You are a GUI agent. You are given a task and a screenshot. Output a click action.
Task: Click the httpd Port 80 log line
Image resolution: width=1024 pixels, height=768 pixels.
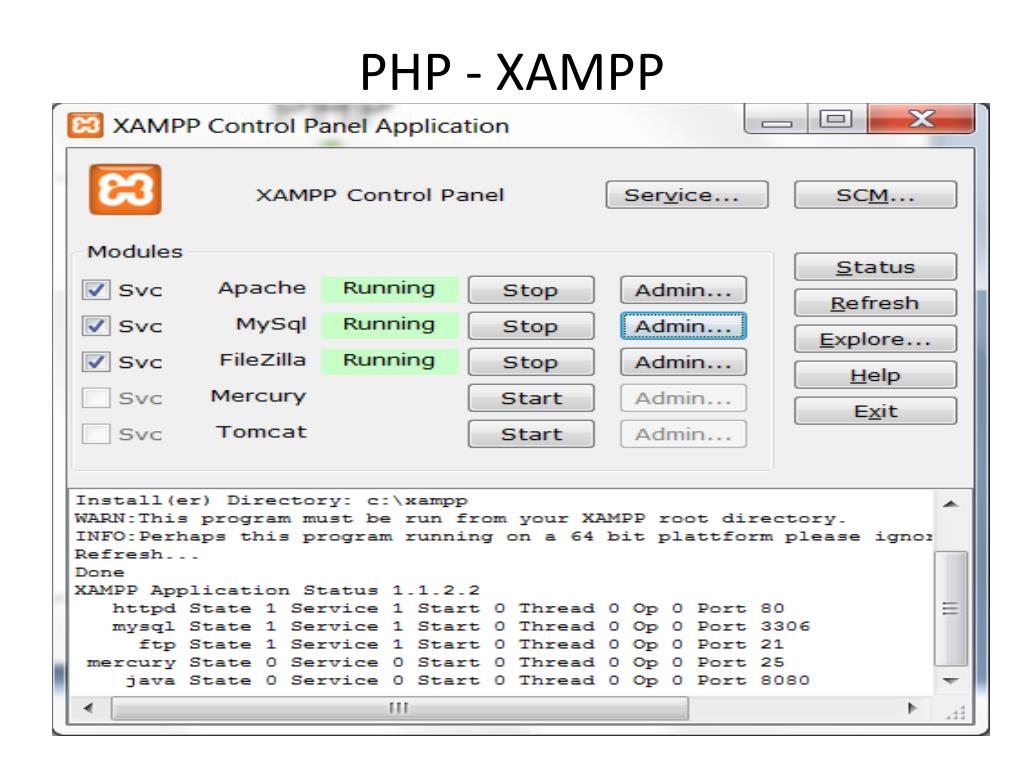449,609
